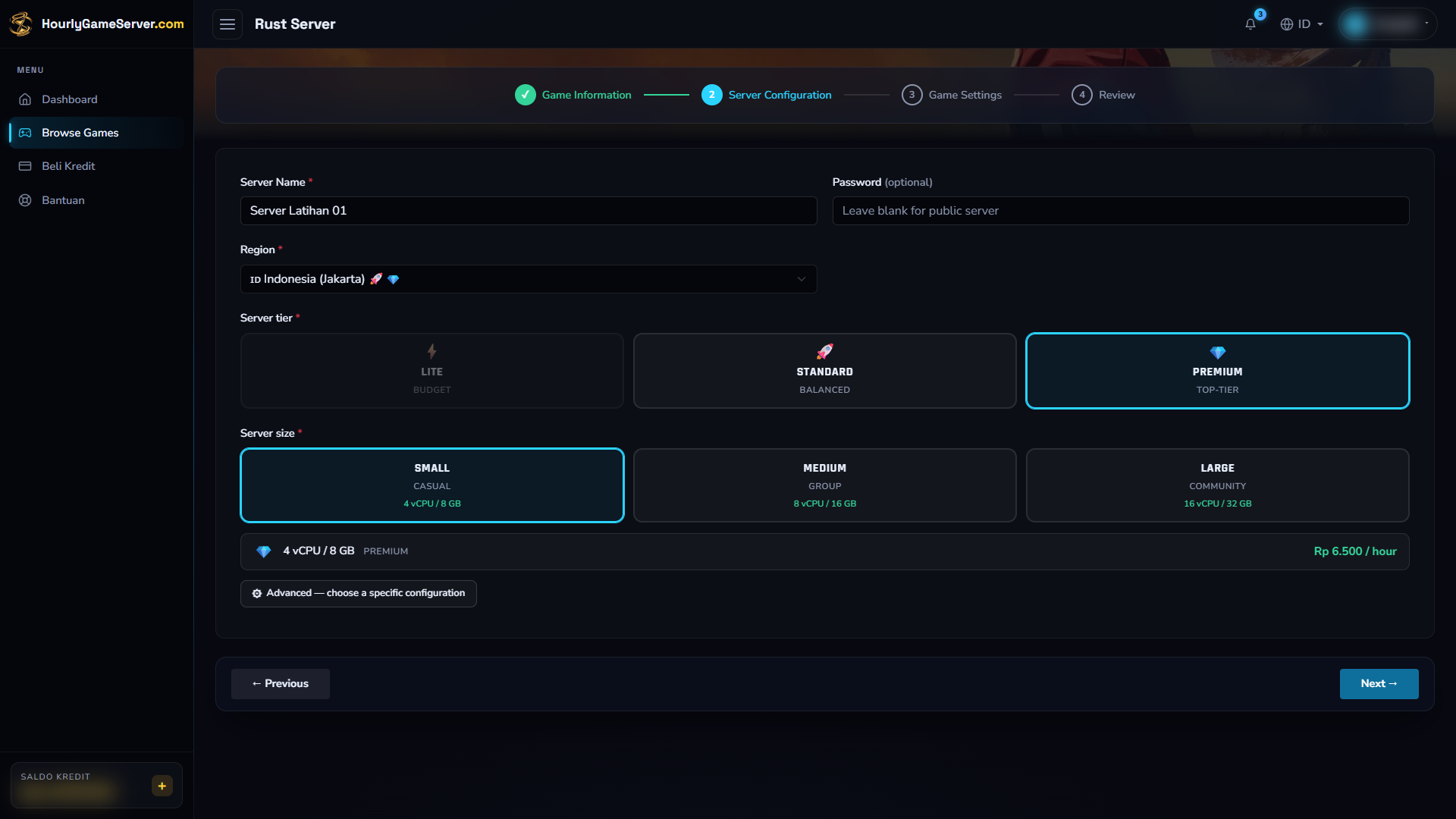The width and height of the screenshot is (1456, 819).
Task: Click the Rp 6.500 / hour price
Action: pos(1355,551)
